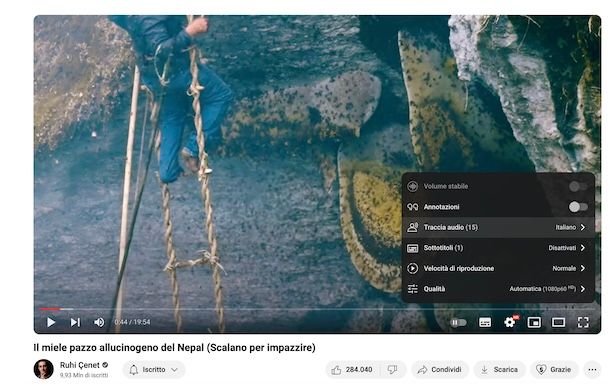
Task: Click the Sottotitoli captions icon in menu
Action: click(x=412, y=248)
